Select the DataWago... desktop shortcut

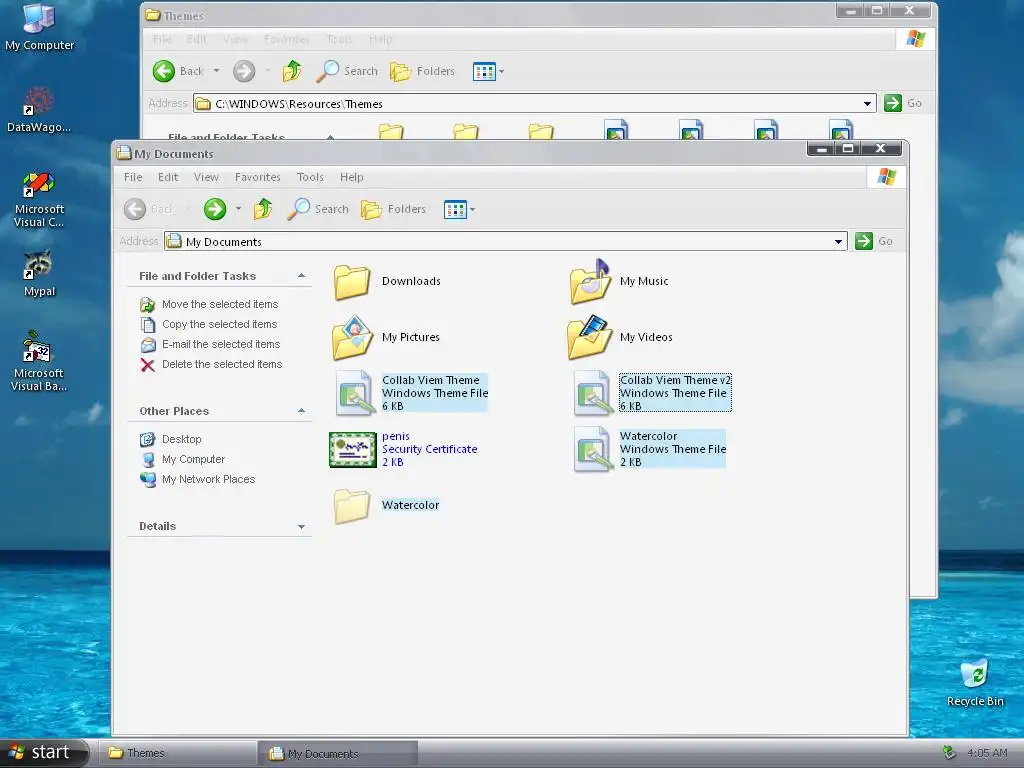click(39, 109)
